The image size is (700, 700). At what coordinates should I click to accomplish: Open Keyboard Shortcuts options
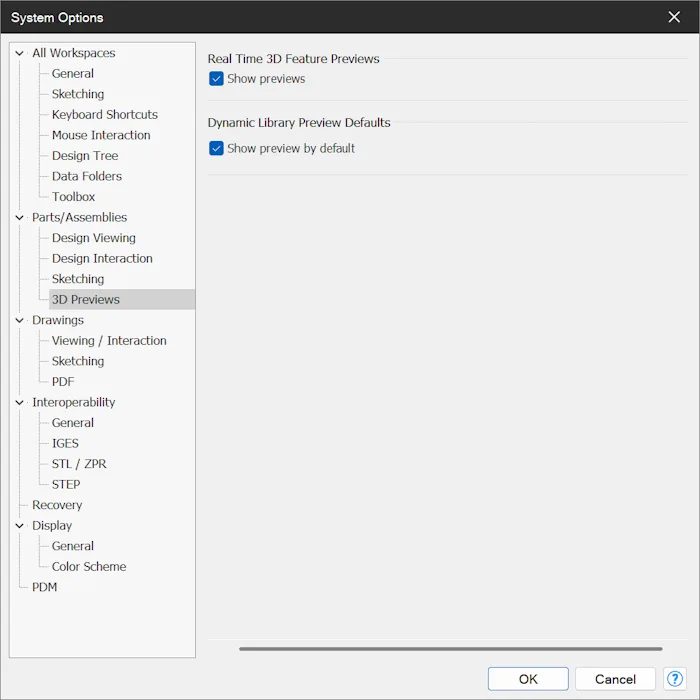coord(104,114)
